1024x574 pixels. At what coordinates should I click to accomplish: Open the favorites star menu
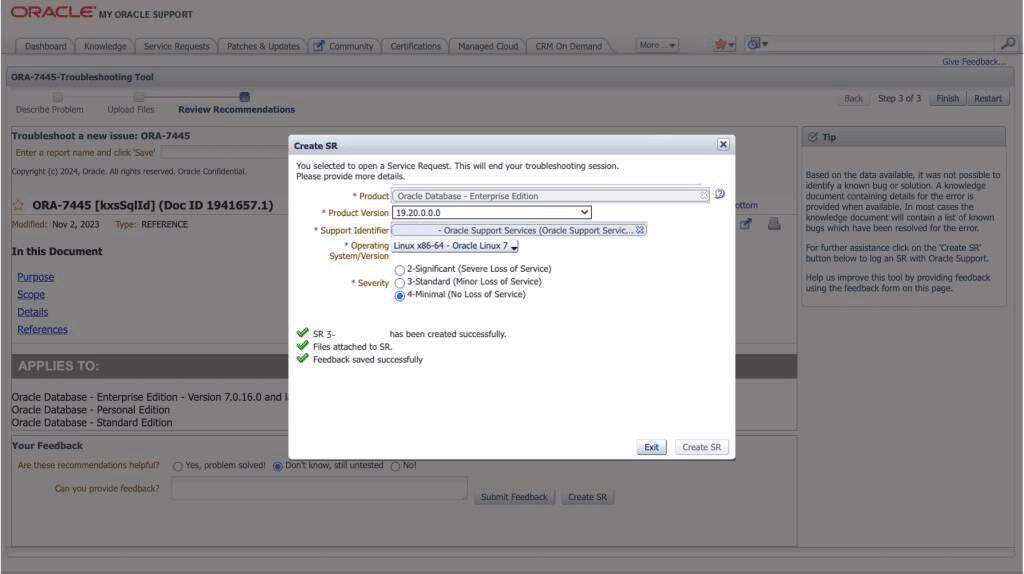click(724, 44)
